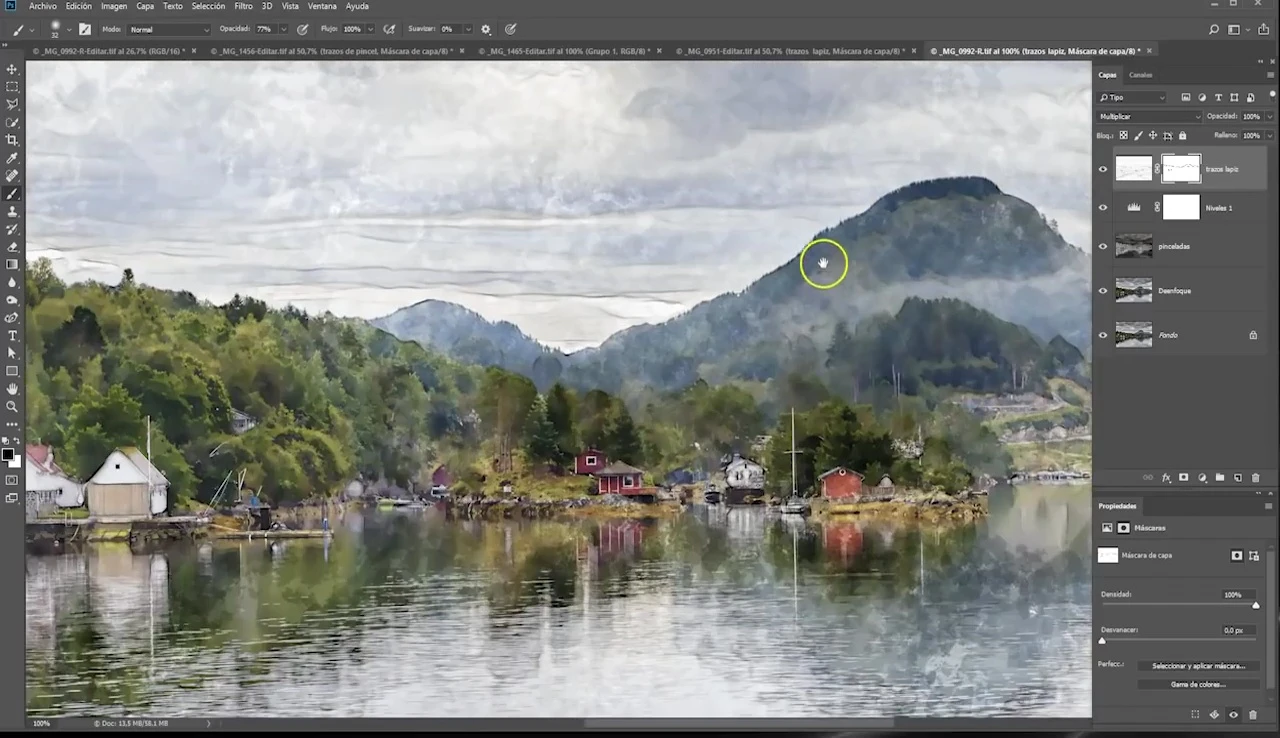Click the Densidad slider handle

[x=1256, y=605]
